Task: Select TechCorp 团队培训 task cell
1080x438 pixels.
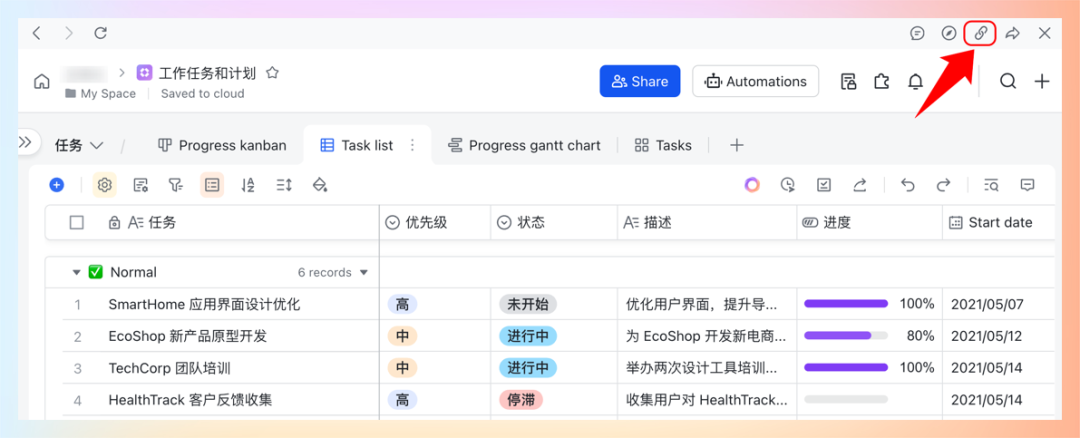Action: click(x=220, y=368)
